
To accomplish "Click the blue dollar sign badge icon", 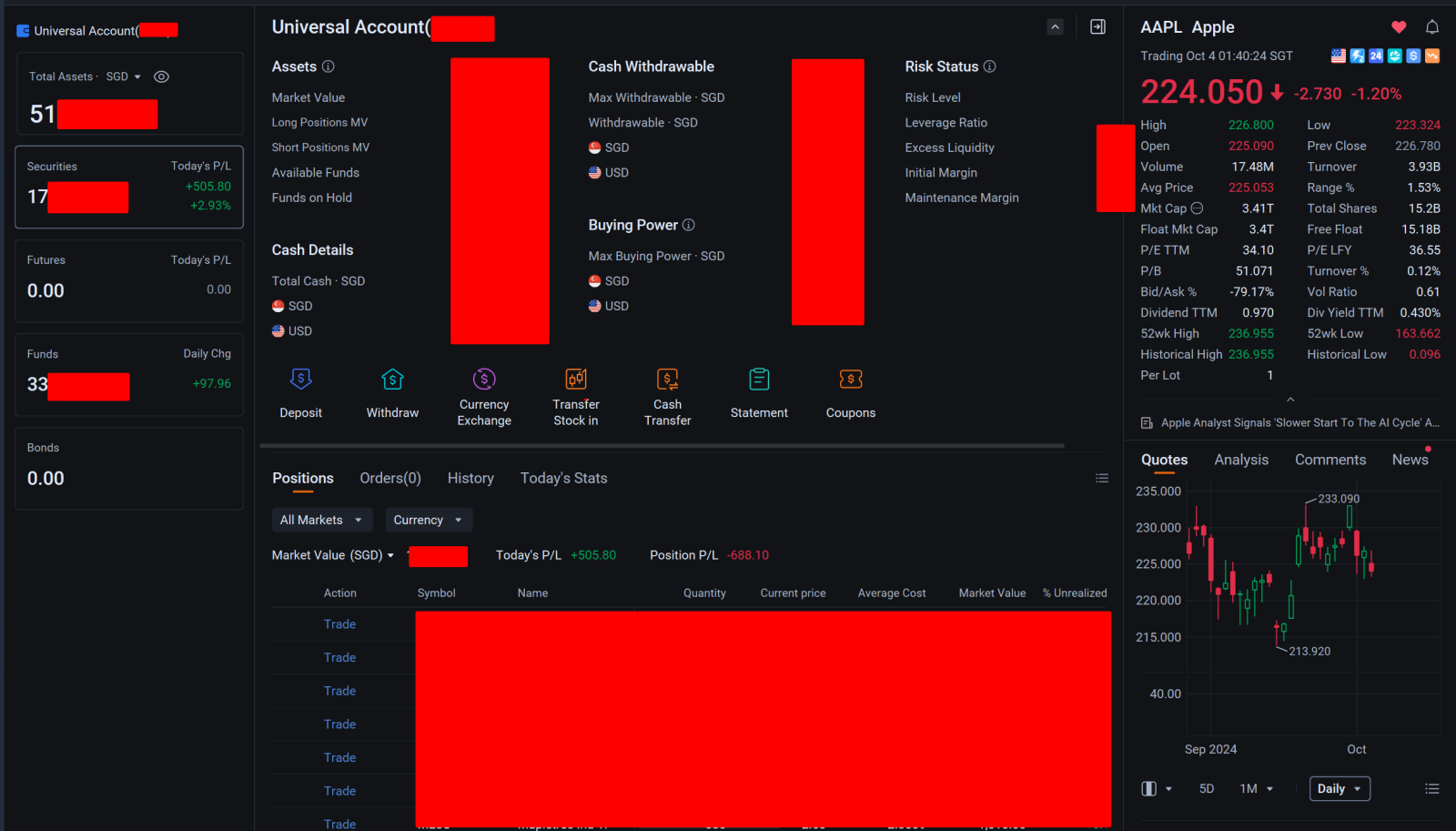I will (1413, 56).
